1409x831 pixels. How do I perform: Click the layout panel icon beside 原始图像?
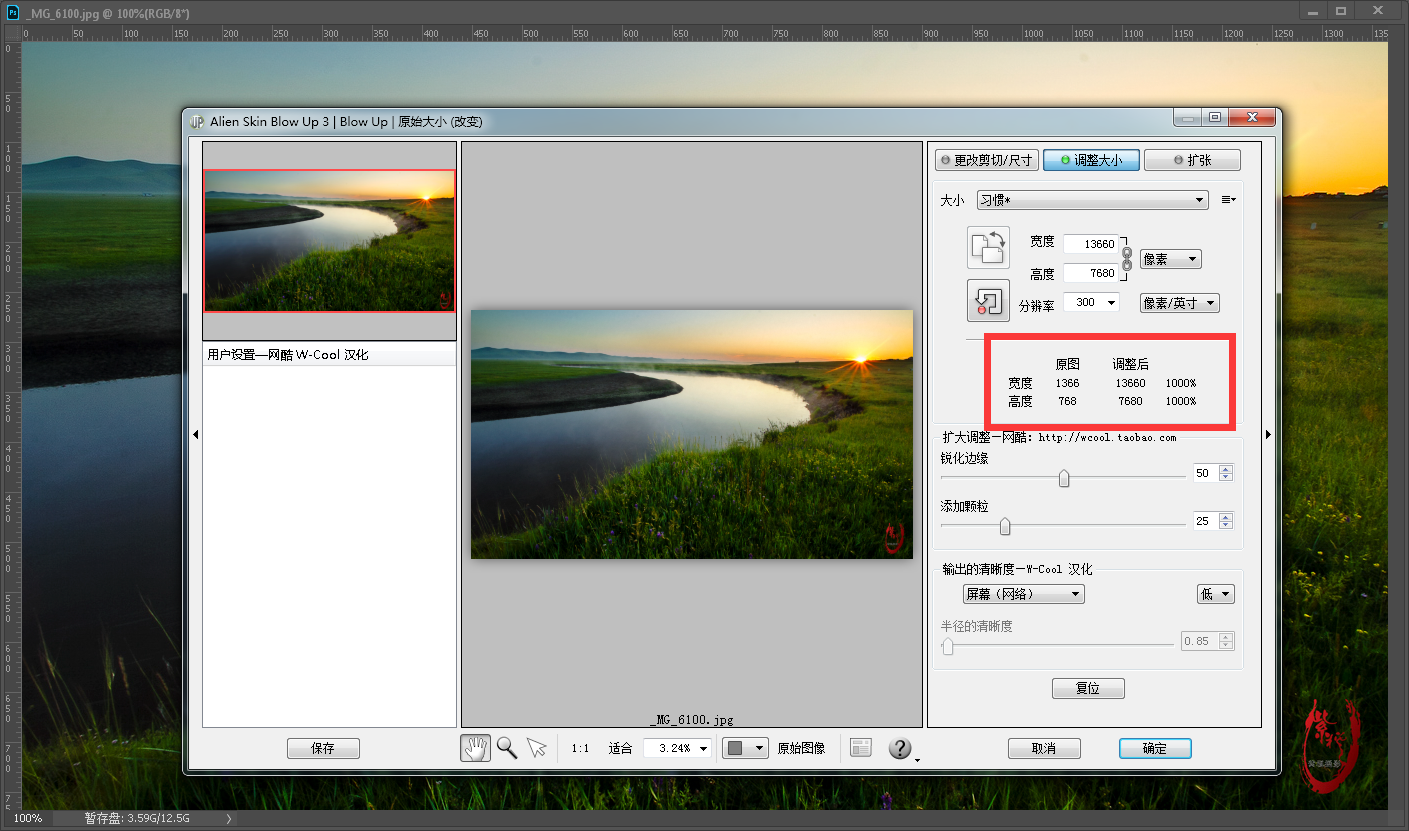point(861,748)
